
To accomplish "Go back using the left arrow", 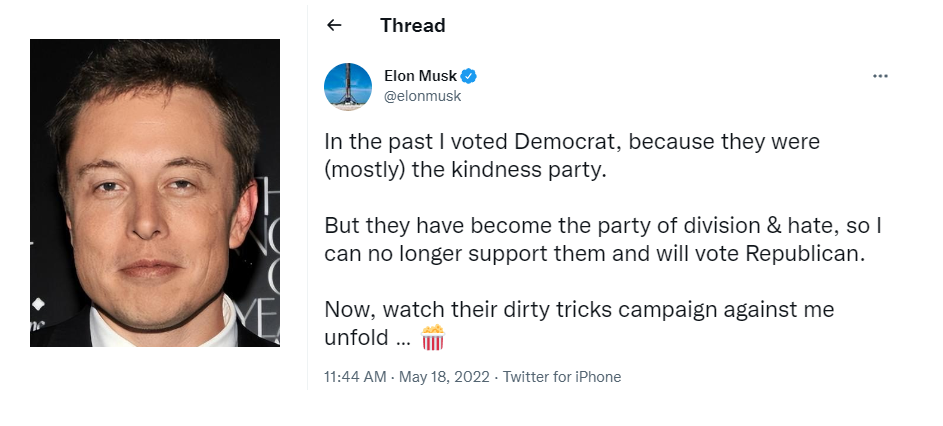I will point(334,25).
